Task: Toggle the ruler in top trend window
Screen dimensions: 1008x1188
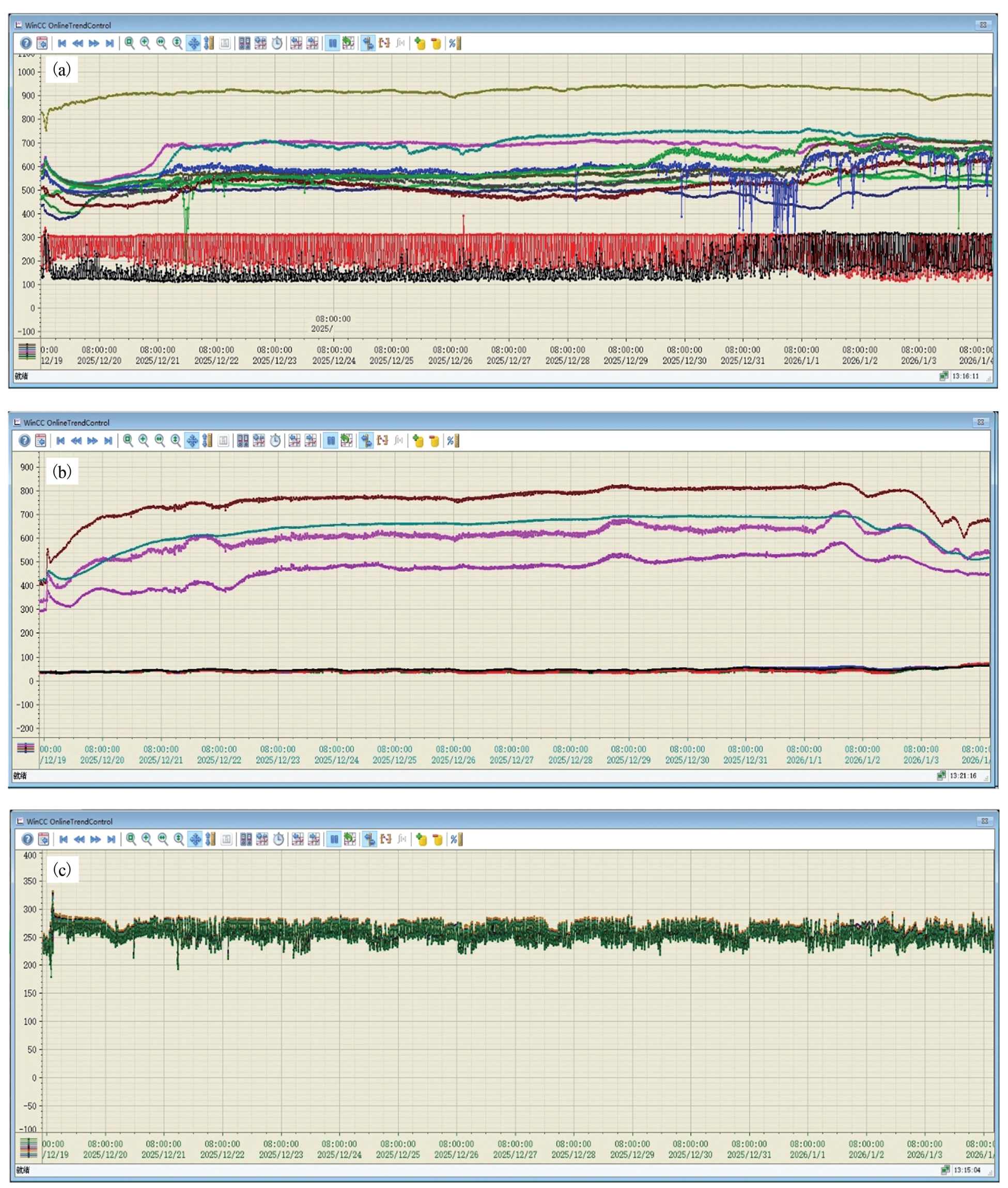Action: click(368, 43)
